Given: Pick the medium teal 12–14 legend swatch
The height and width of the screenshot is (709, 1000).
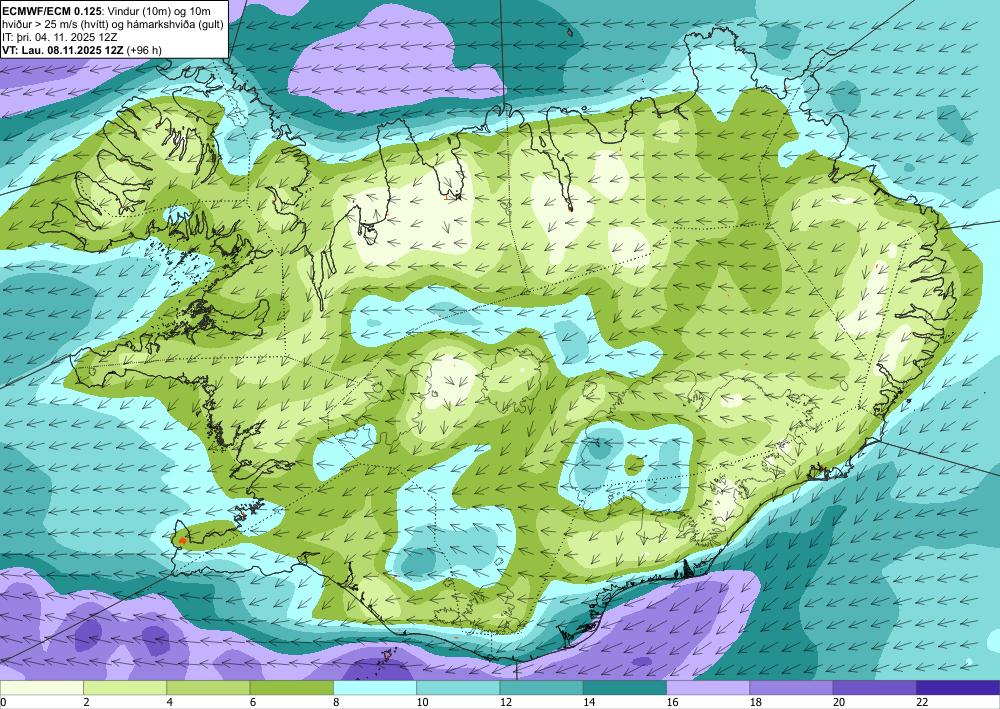Looking at the screenshot, I should pyautogui.click(x=541, y=688).
